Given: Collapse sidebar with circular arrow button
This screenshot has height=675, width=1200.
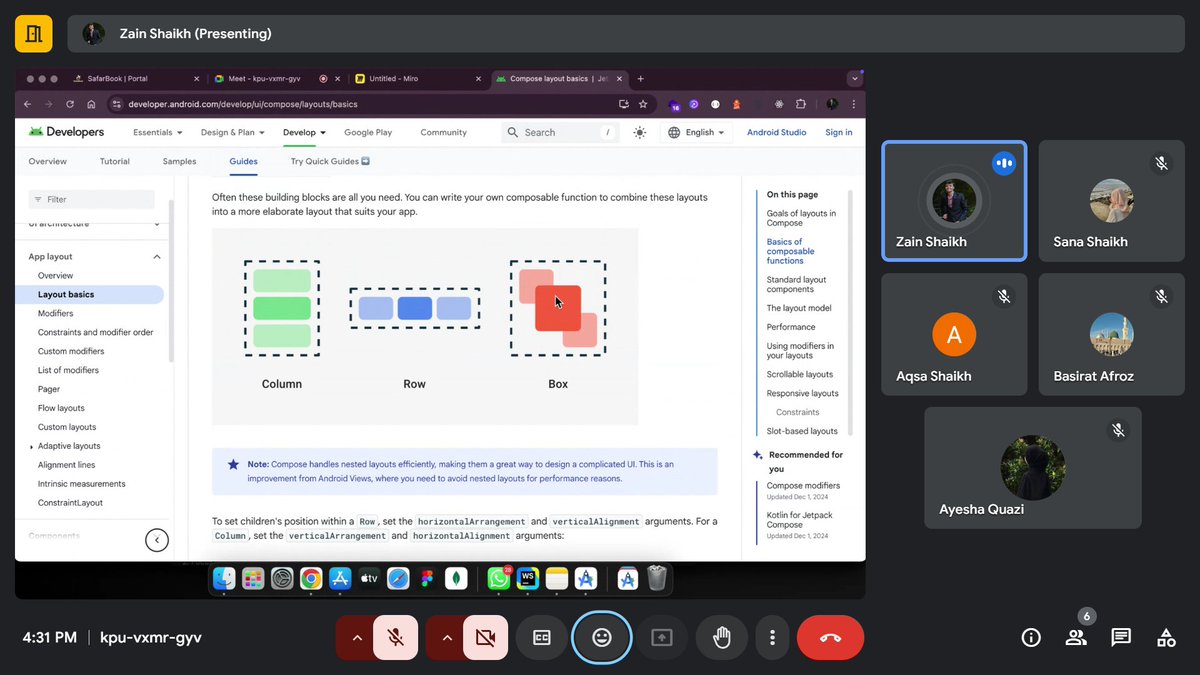Looking at the screenshot, I should click(157, 541).
